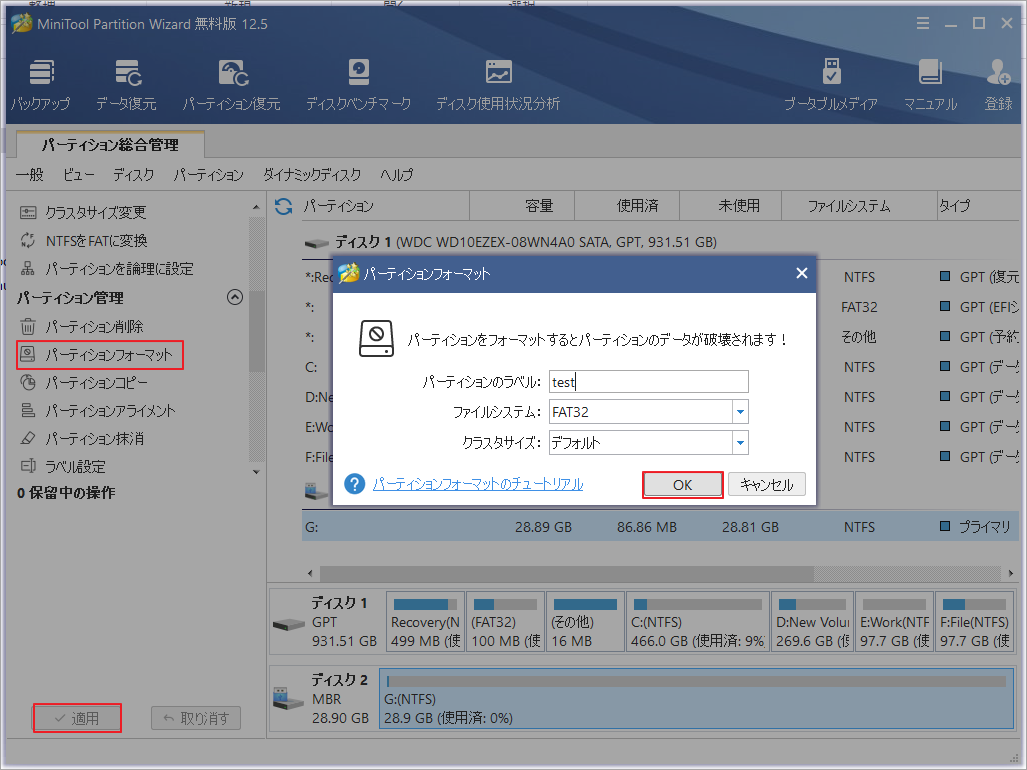
Task: Open the hamburger menu in title bar
Action: pos(923,24)
